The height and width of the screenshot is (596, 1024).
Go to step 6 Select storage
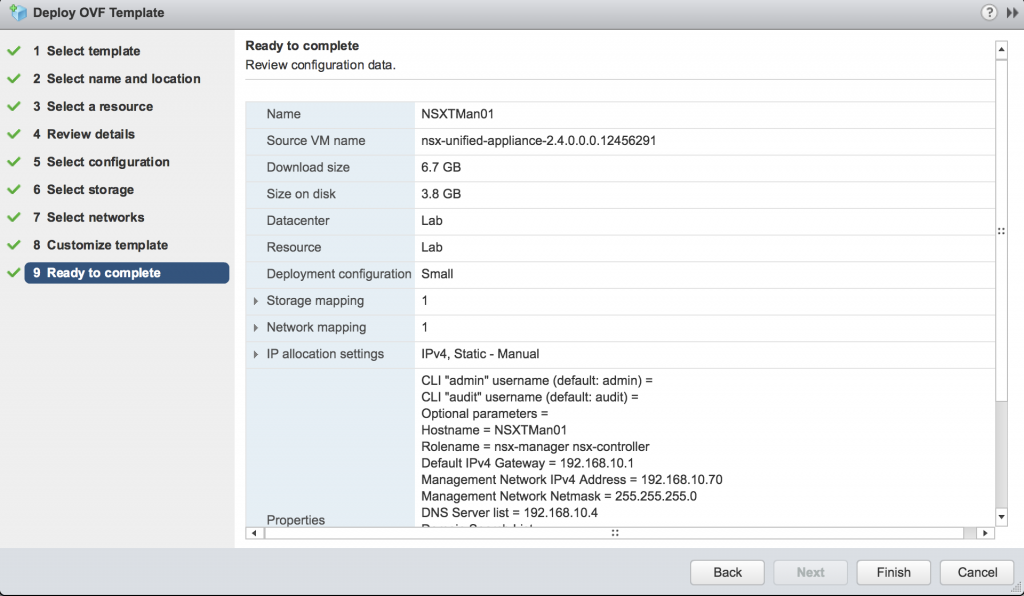click(x=84, y=189)
